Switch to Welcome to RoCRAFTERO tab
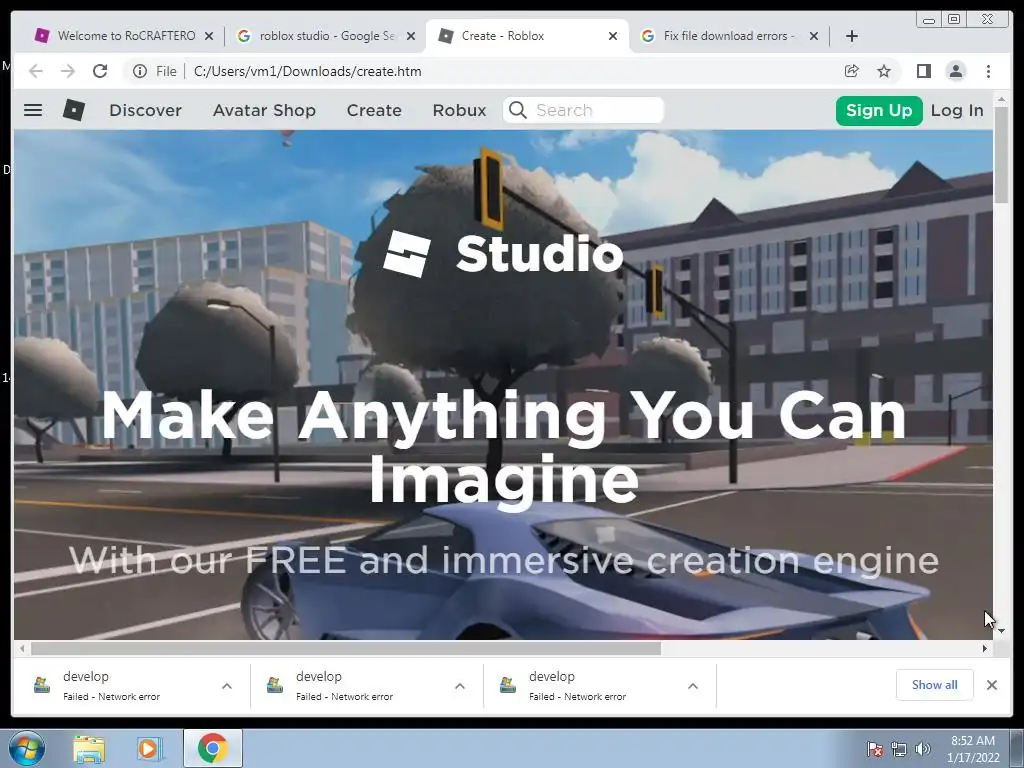The image size is (1024, 768). 123,36
